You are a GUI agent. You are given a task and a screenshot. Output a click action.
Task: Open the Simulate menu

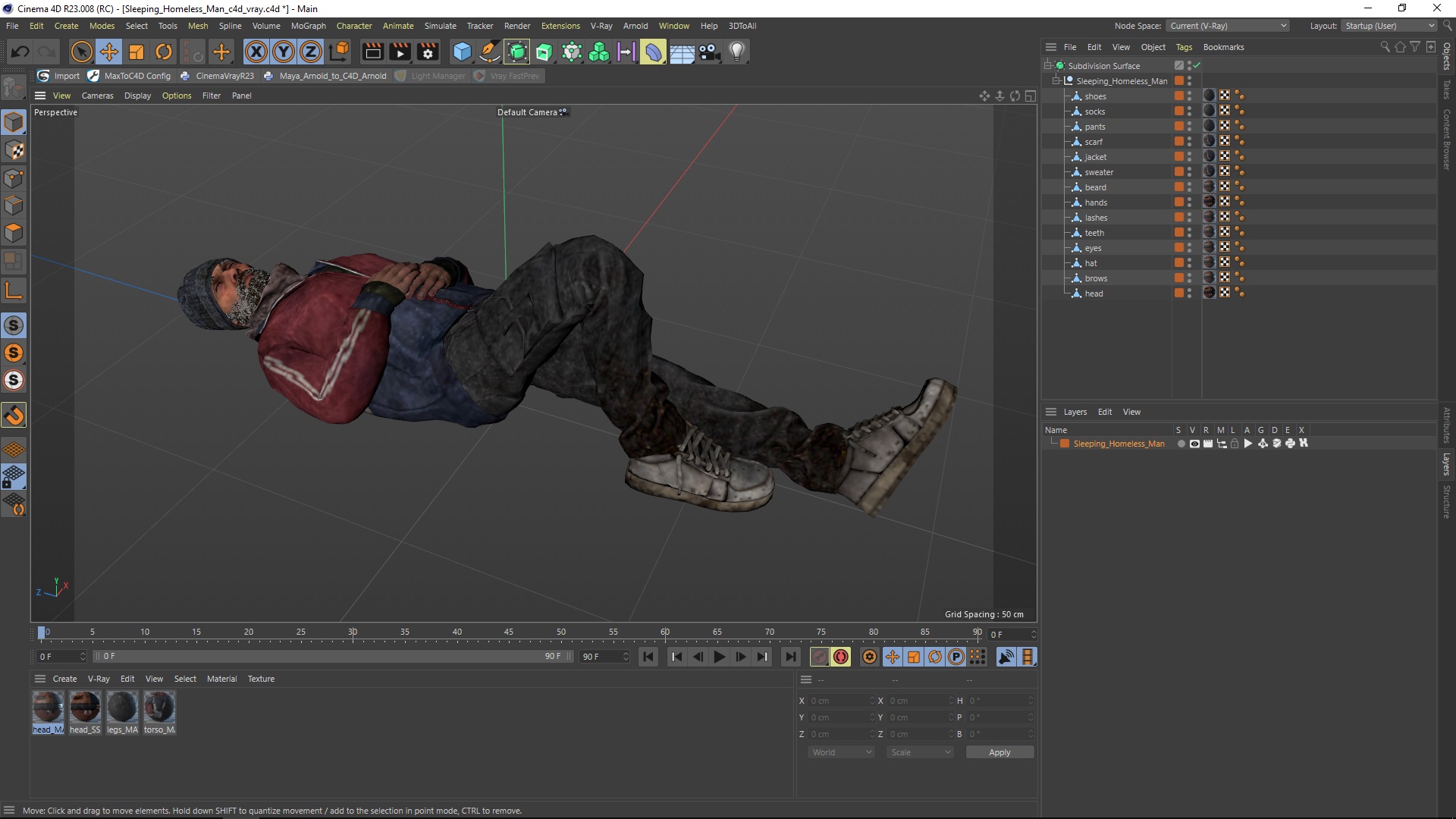click(440, 26)
